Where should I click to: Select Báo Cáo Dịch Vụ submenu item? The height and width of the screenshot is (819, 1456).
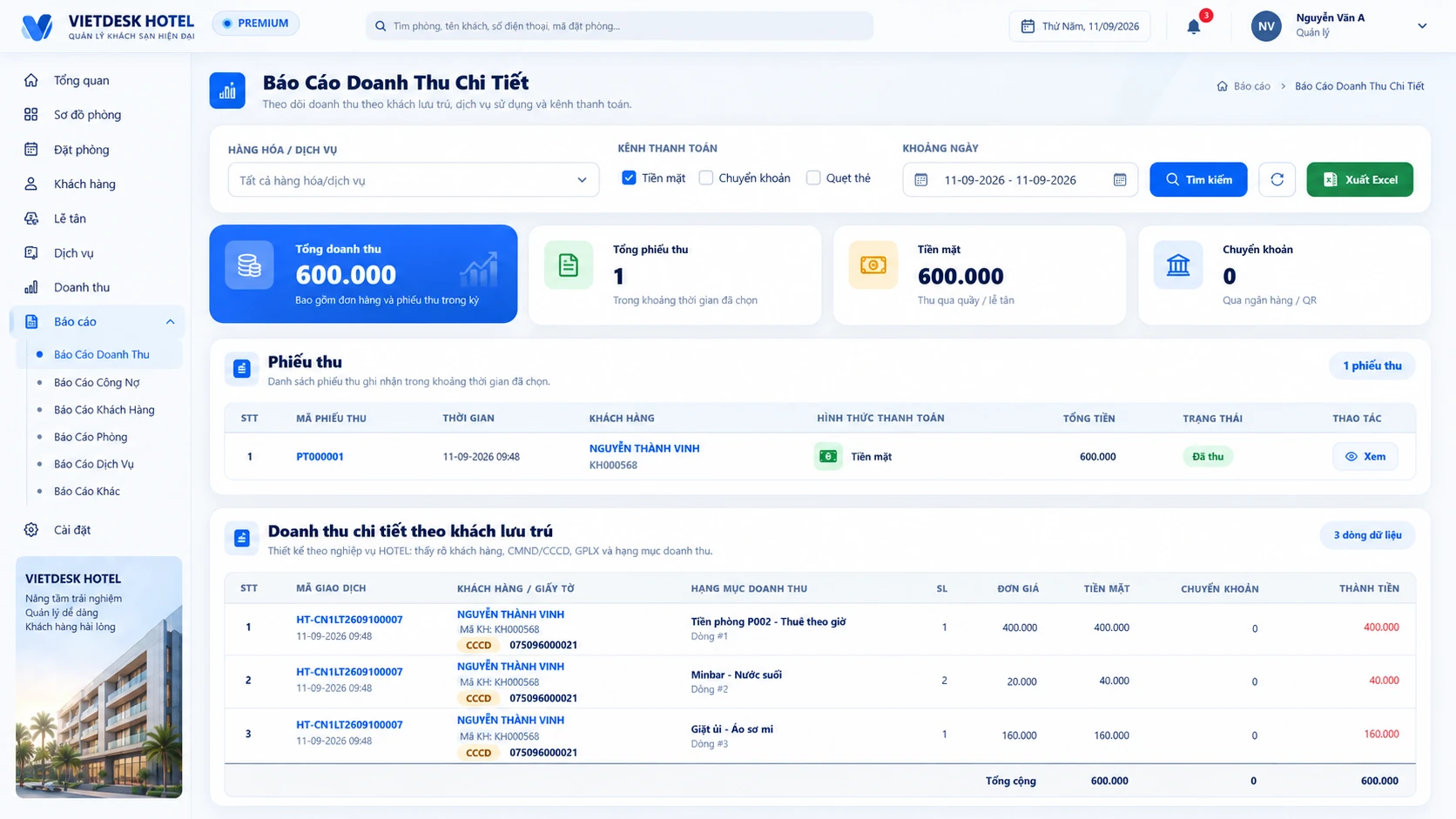tap(94, 464)
